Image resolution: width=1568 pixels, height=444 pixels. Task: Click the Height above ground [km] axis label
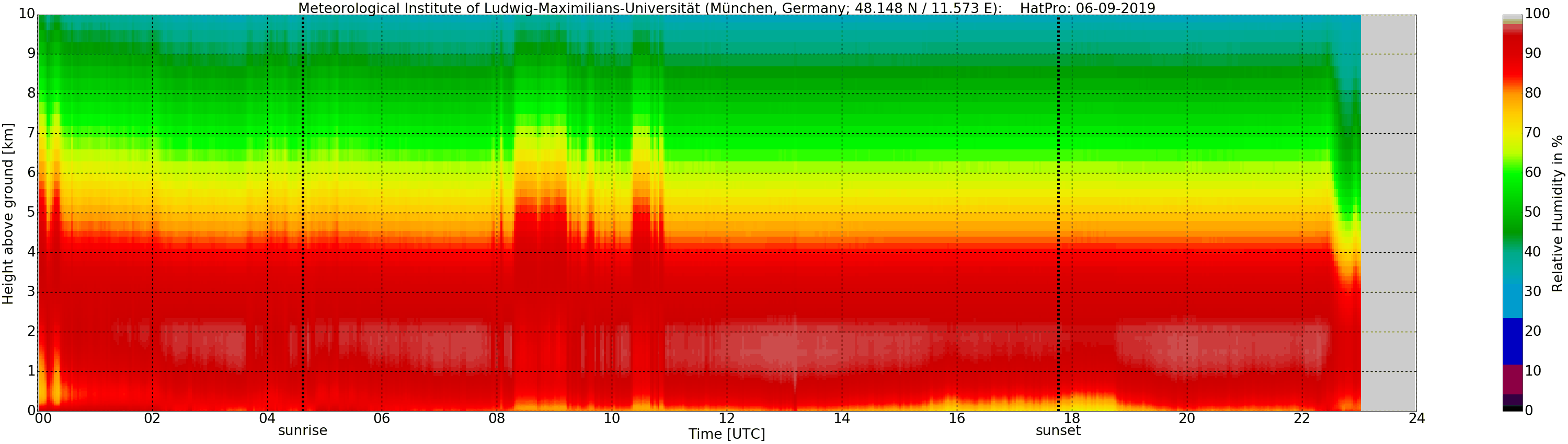[8, 214]
